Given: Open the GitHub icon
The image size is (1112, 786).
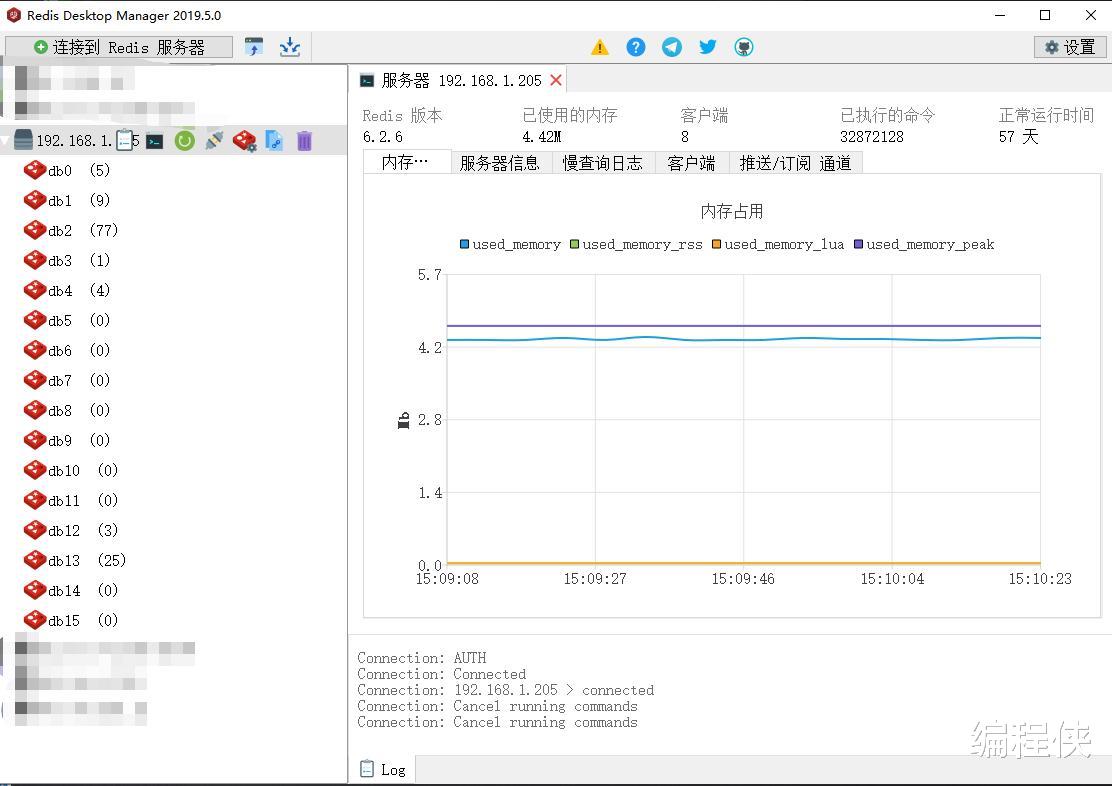Looking at the screenshot, I should [743, 47].
